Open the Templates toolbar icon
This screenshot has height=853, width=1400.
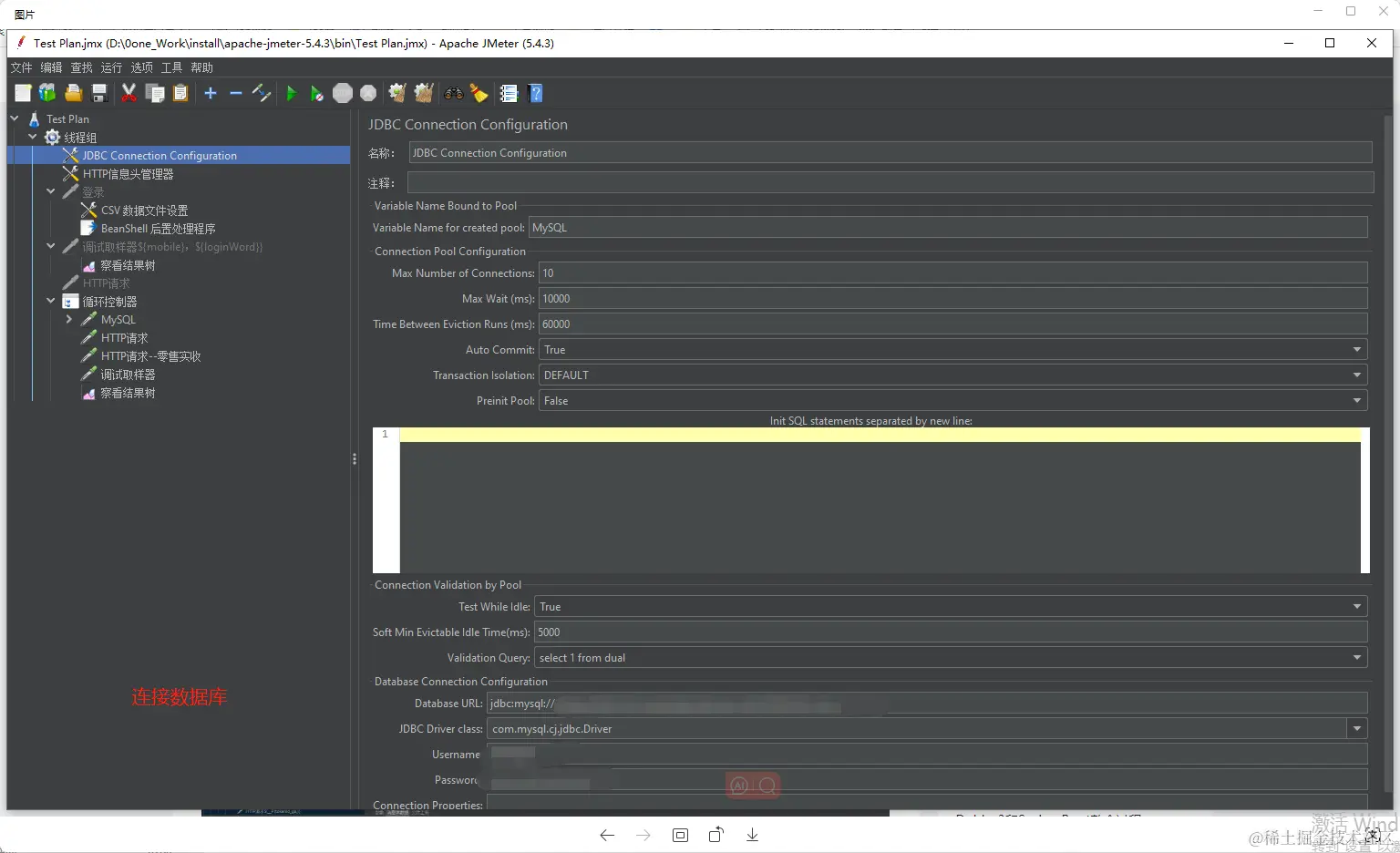47,93
